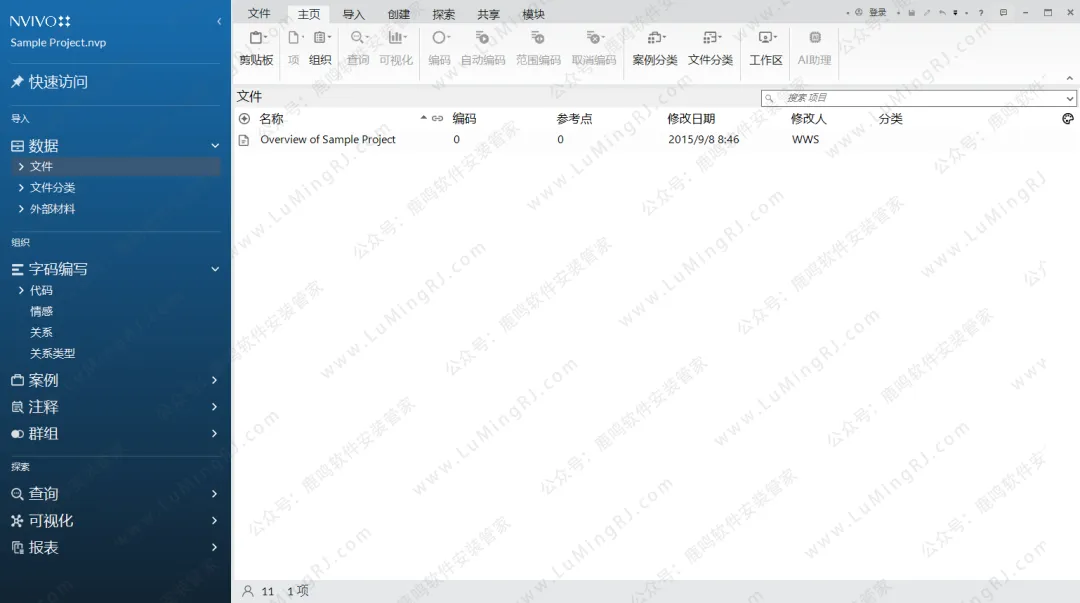Select 外部材料 in the sidebar
This screenshot has width=1080, height=603.
coord(52,209)
